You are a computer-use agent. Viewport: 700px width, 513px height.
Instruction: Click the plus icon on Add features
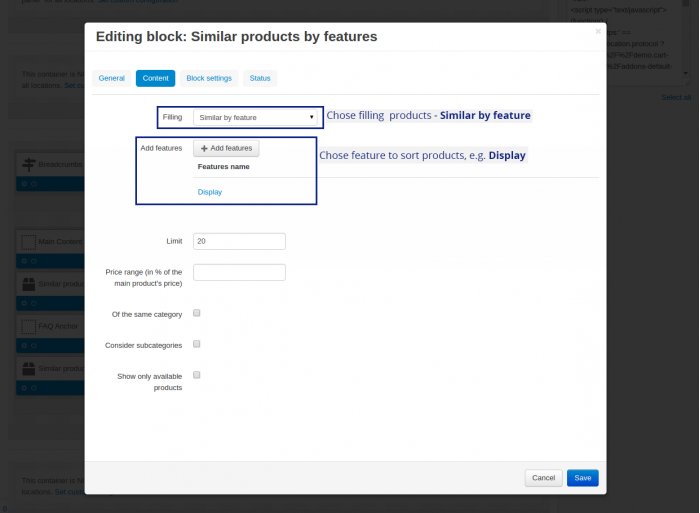pos(204,149)
